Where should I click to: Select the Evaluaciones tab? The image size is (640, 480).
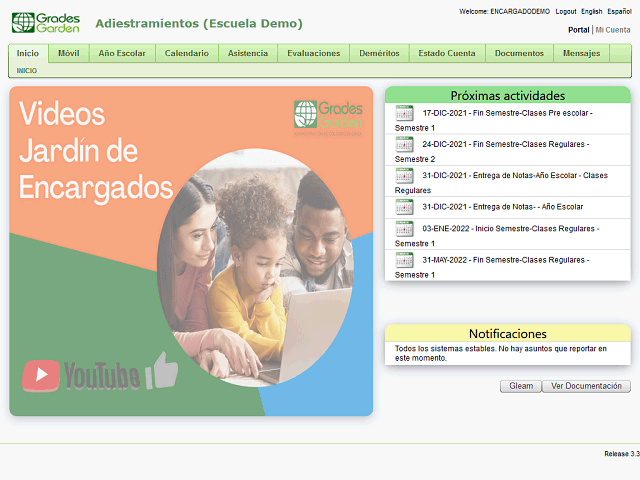tap(313, 53)
